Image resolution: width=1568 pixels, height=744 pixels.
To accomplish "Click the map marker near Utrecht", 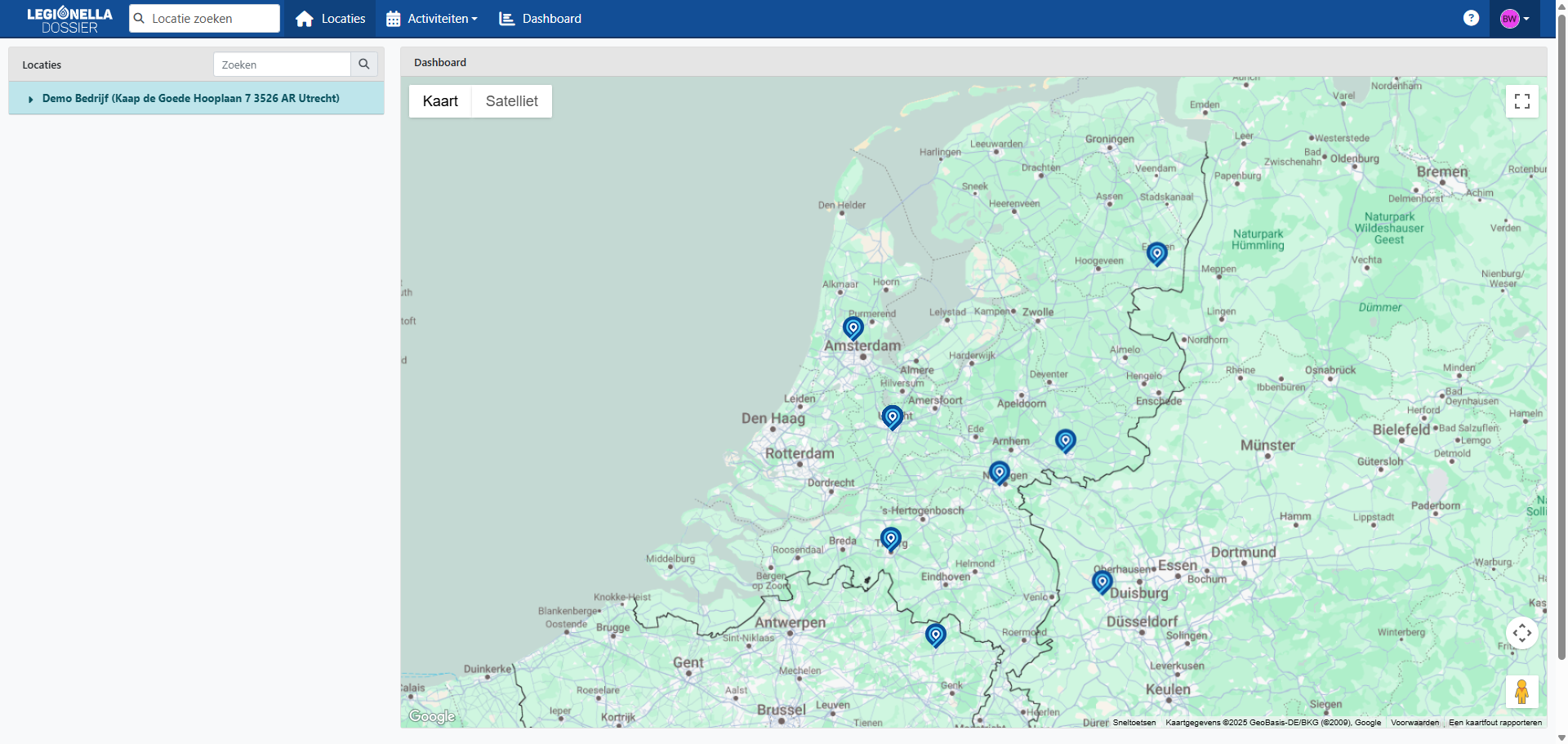I will (x=892, y=417).
